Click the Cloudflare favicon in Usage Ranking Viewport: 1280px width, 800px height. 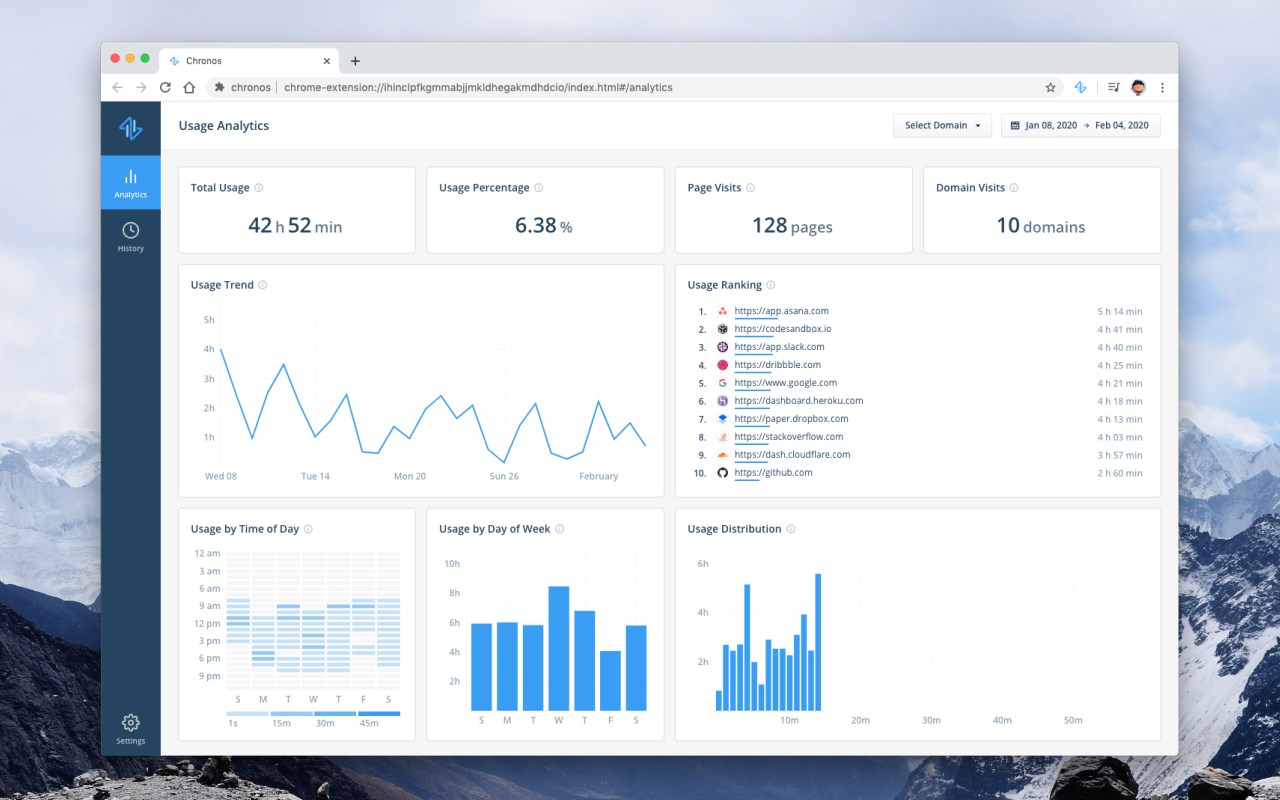coord(723,455)
